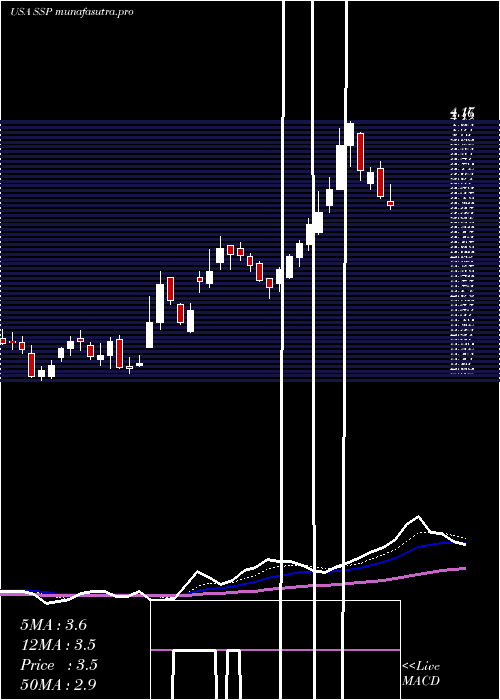The width and height of the screenshot is (500, 700).
Task: Click the top price label above the axis
Action: tap(462, 114)
